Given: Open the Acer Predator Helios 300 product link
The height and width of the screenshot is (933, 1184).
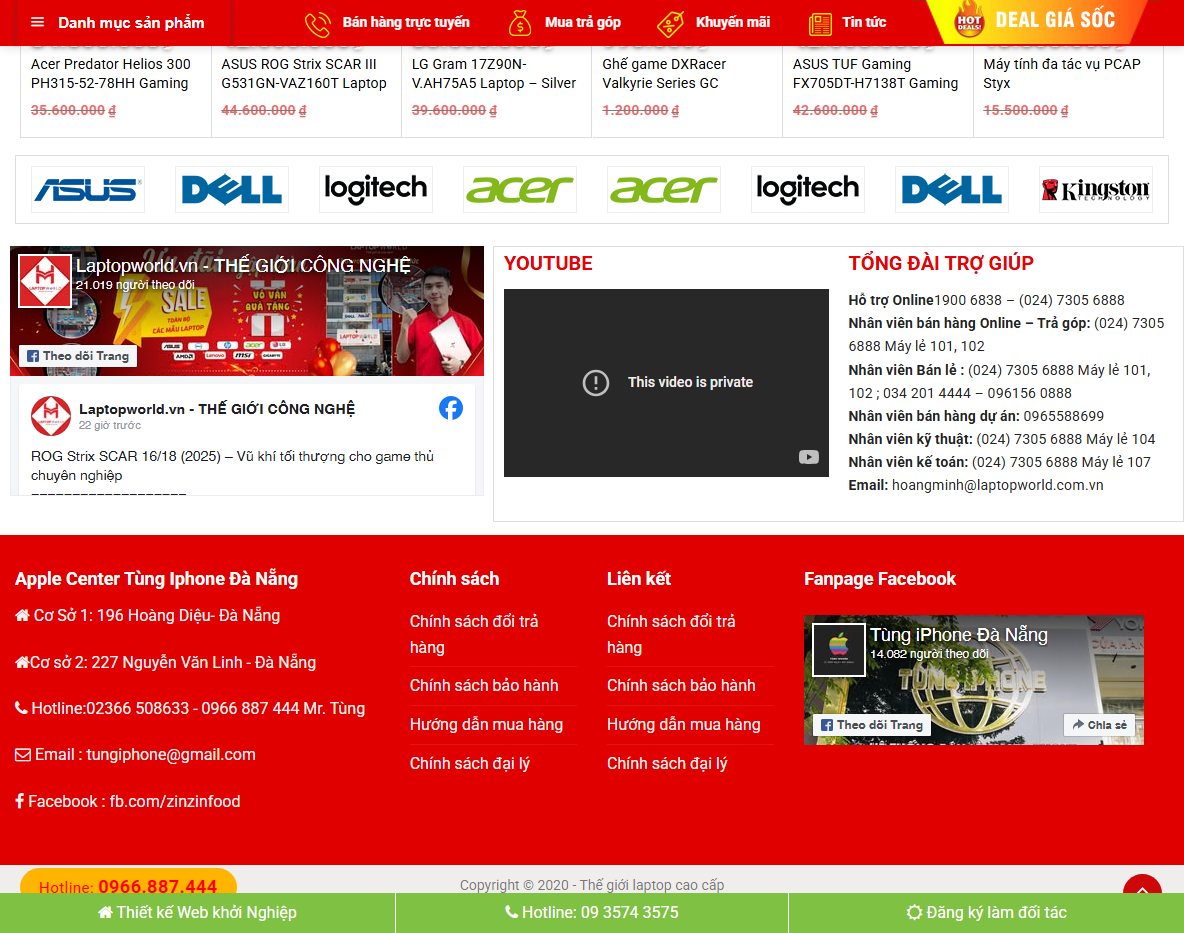Looking at the screenshot, I should pyautogui.click(x=110, y=73).
